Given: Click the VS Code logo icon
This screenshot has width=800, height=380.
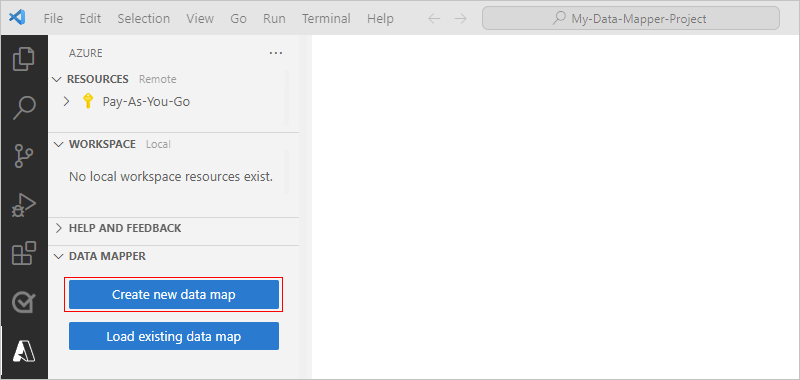Looking at the screenshot, I should tap(17, 18).
